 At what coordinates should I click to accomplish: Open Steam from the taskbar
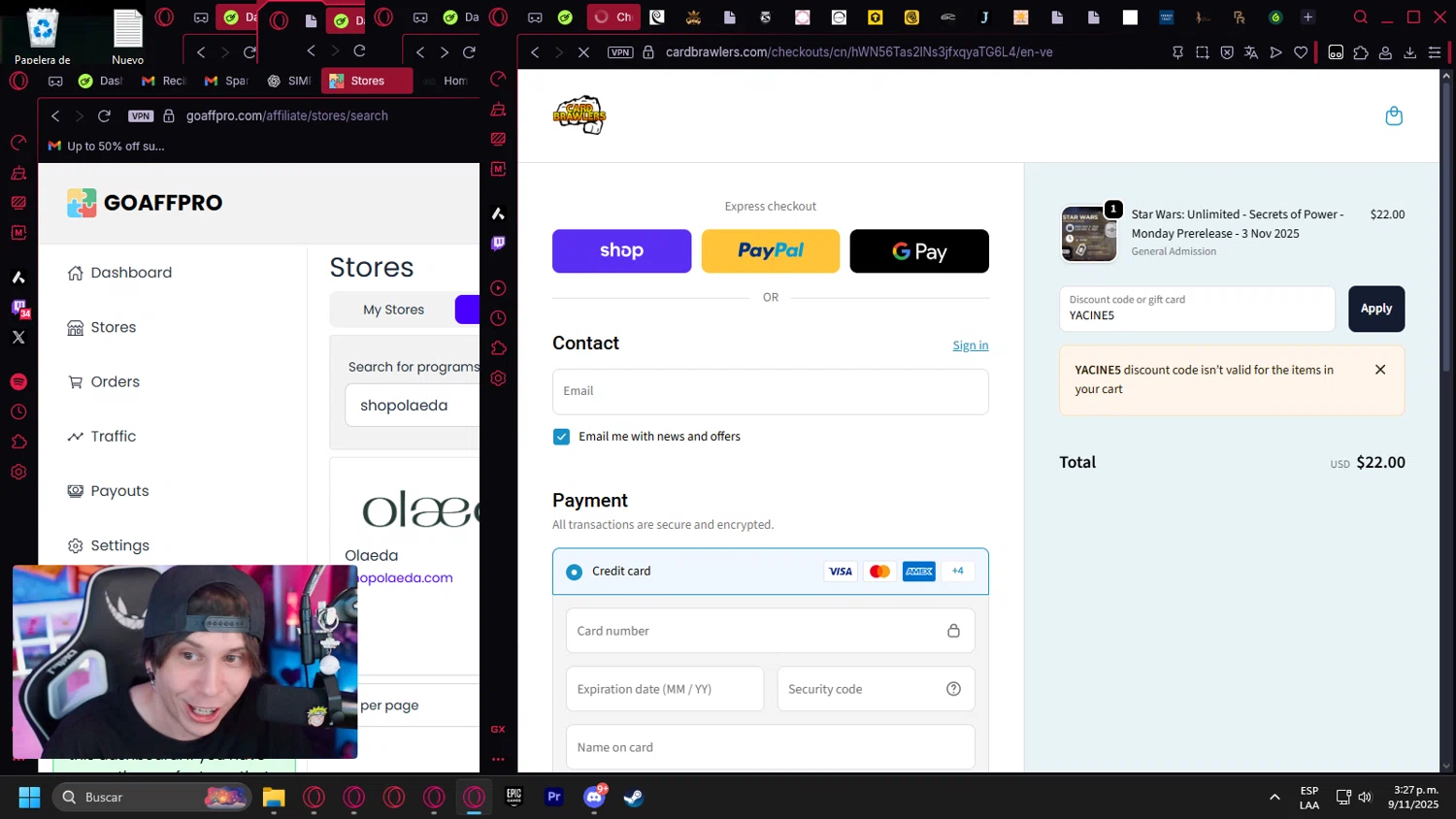[x=633, y=798]
